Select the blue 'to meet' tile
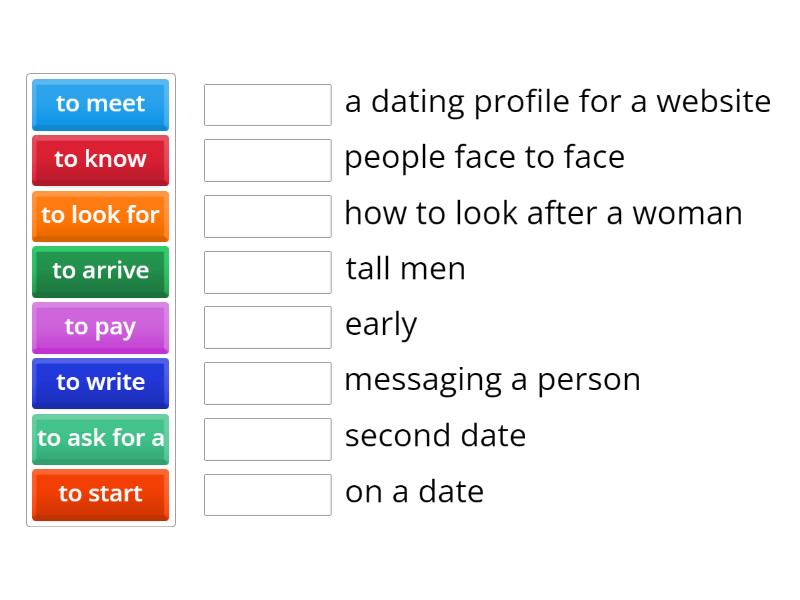Image resolution: width=800 pixels, height=600 pixels. tap(100, 104)
